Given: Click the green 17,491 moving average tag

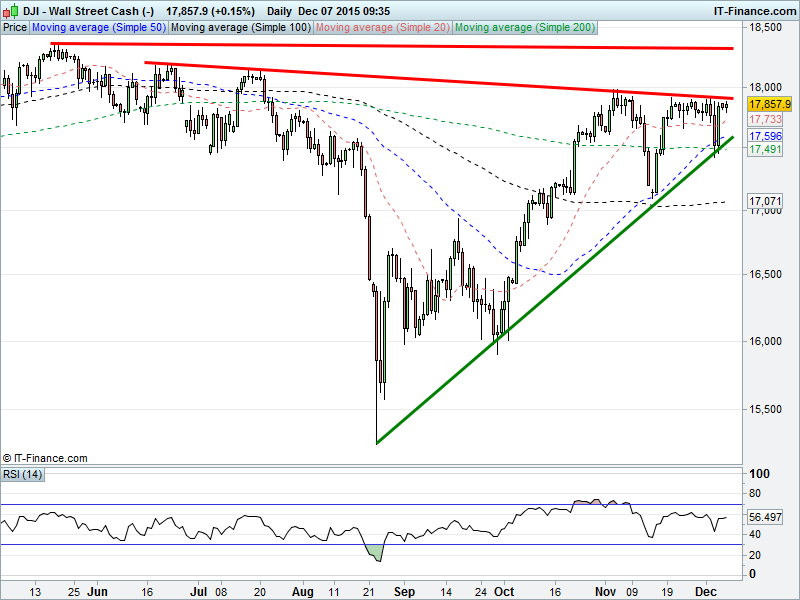Looking at the screenshot, I should [766, 149].
